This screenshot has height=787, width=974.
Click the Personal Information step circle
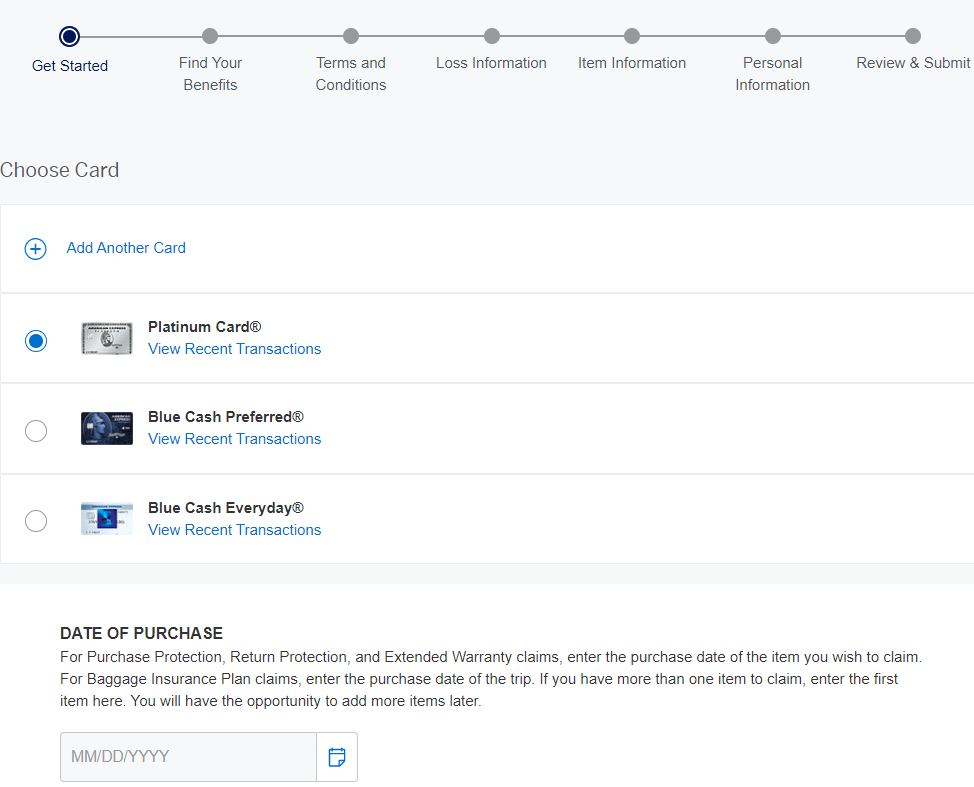(x=773, y=36)
